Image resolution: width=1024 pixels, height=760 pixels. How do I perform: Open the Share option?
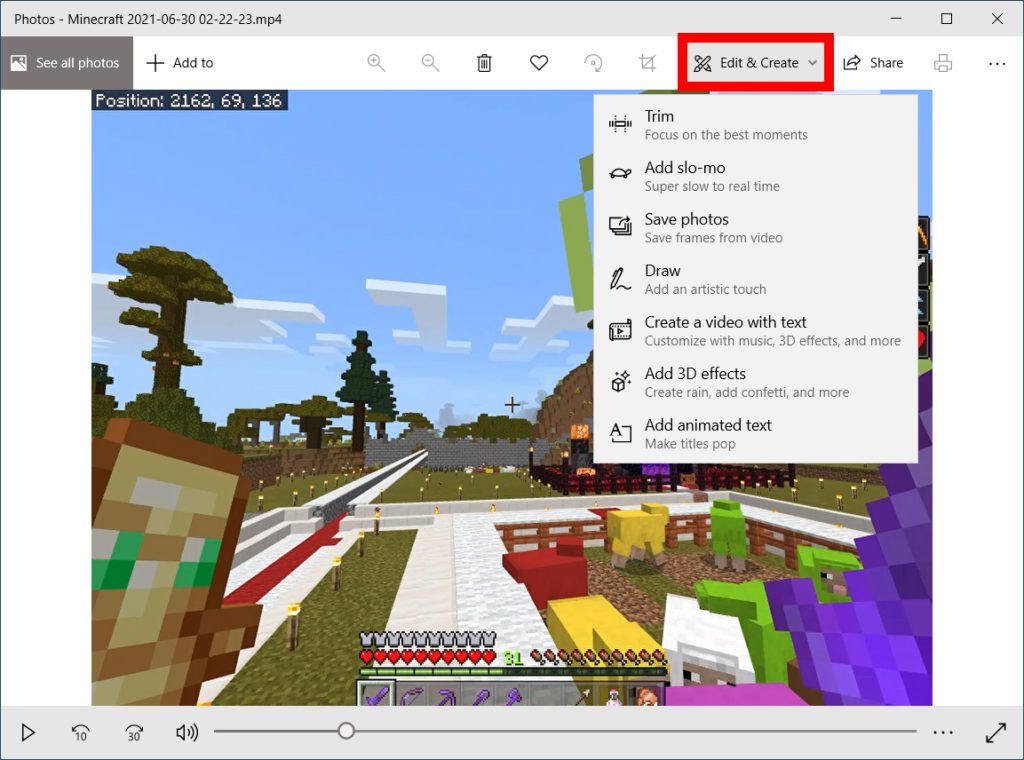[x=873, y=63]
